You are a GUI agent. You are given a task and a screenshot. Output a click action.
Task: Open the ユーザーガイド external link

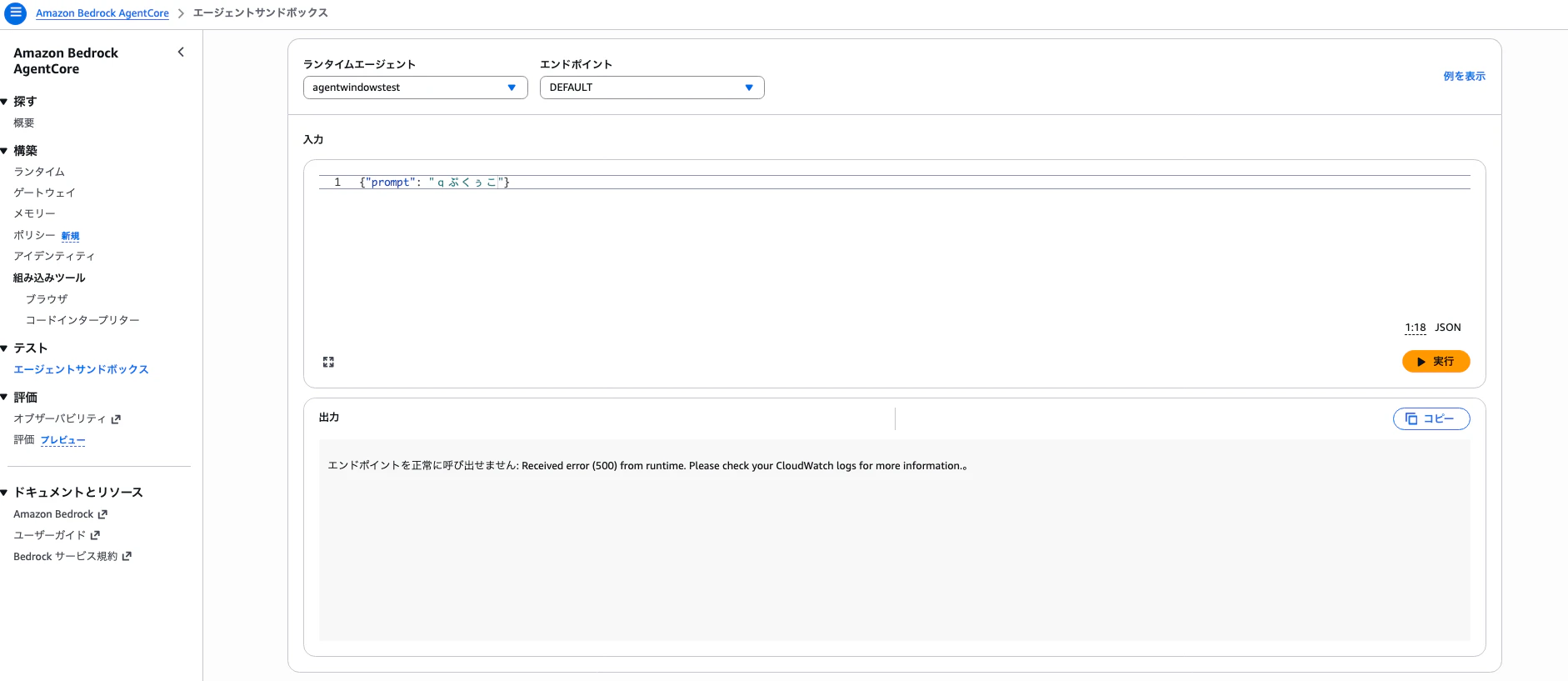57,535
